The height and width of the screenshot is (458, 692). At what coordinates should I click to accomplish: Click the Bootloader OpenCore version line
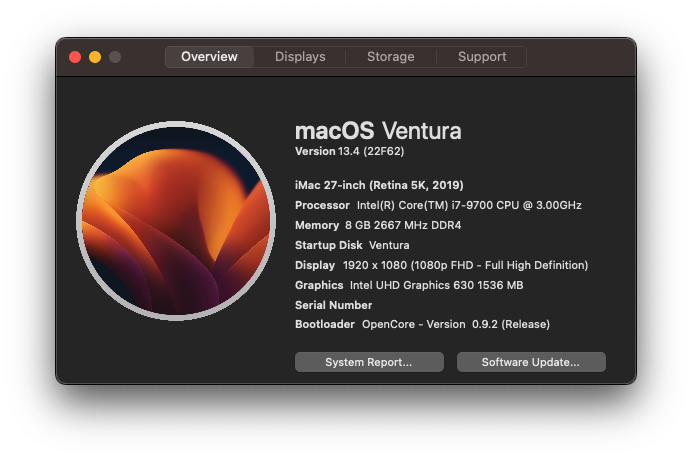[422, 324]
